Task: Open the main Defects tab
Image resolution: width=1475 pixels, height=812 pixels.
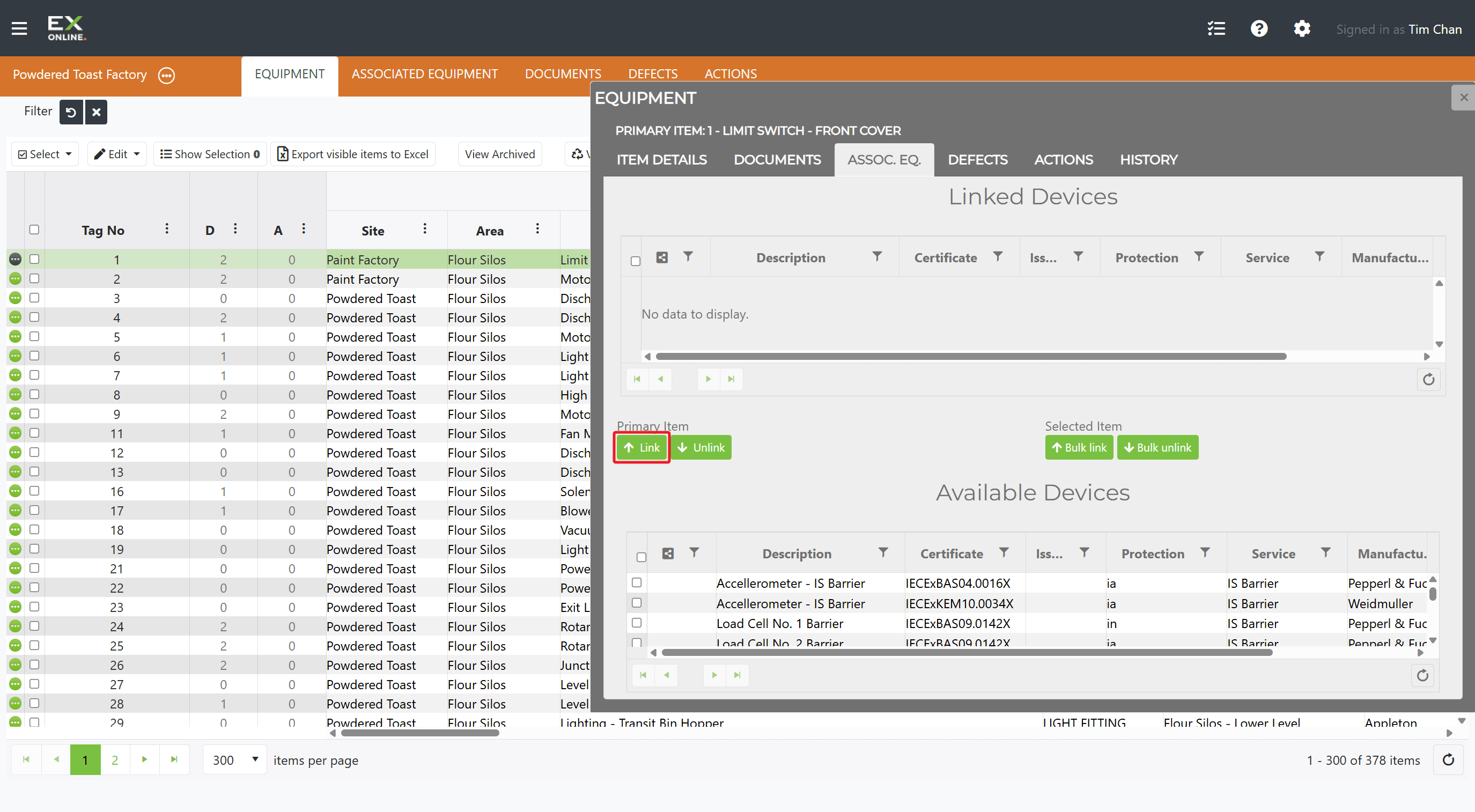Action: point(652,74)
